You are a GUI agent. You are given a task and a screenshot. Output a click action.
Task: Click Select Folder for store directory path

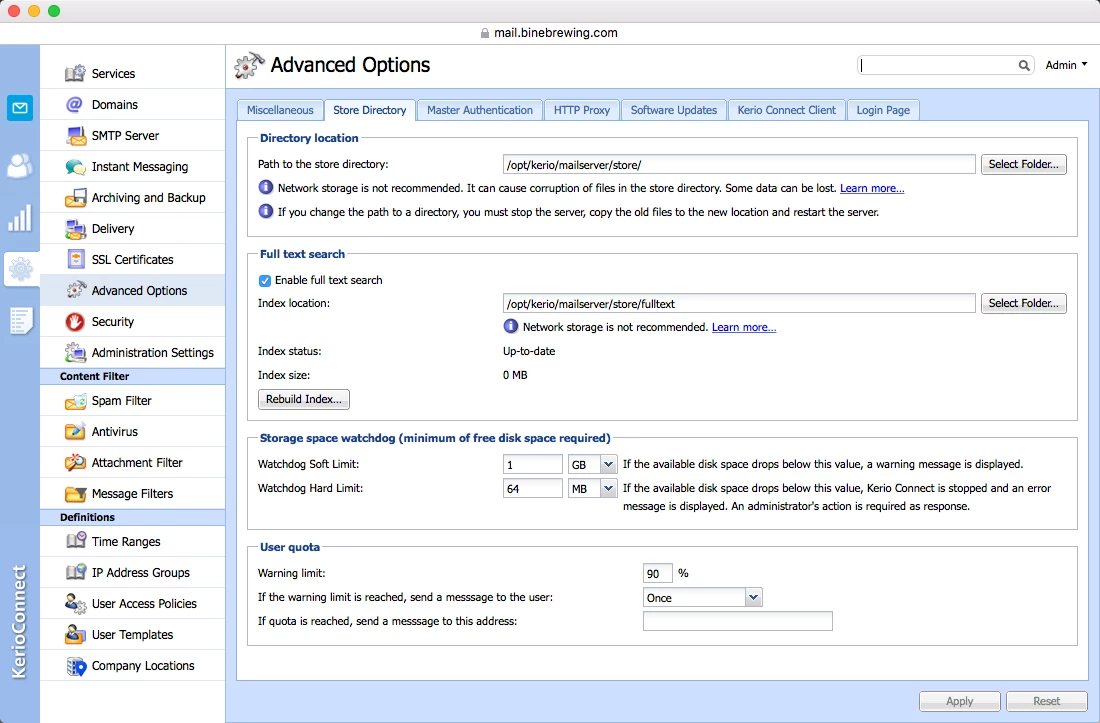point(1024,164)
